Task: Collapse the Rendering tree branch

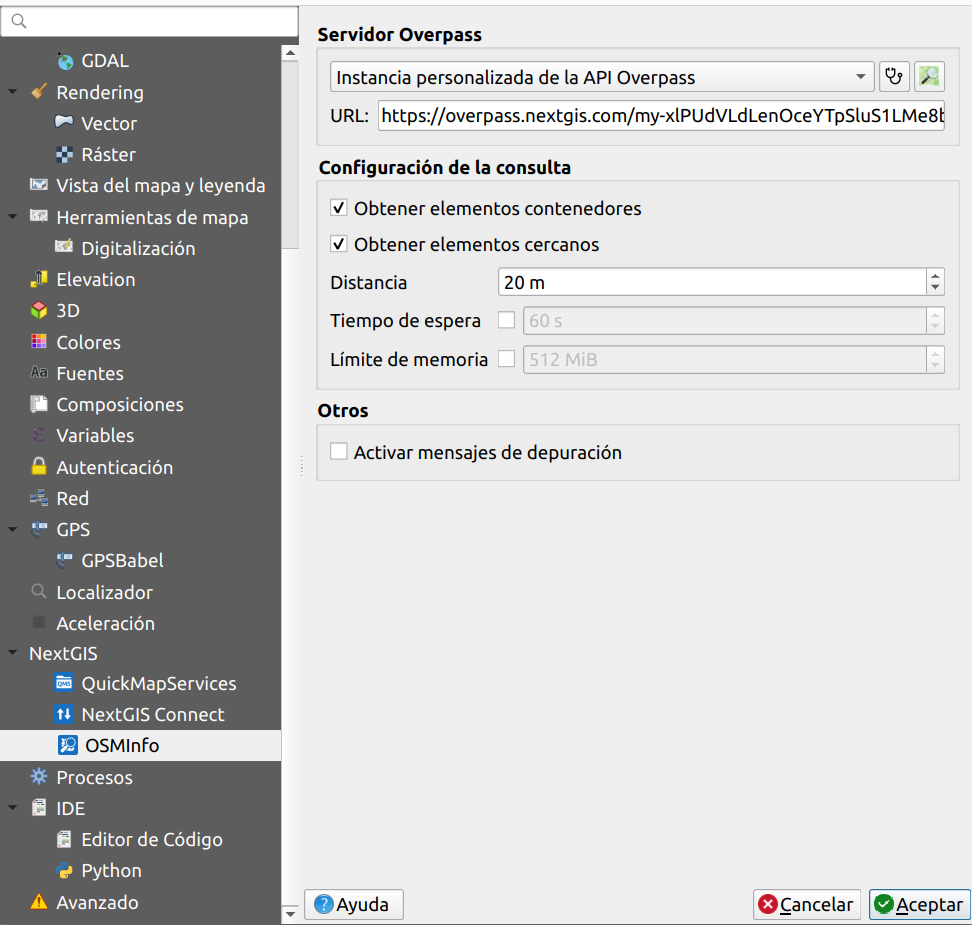Action: pyautogui.click(x=12, y=92)
